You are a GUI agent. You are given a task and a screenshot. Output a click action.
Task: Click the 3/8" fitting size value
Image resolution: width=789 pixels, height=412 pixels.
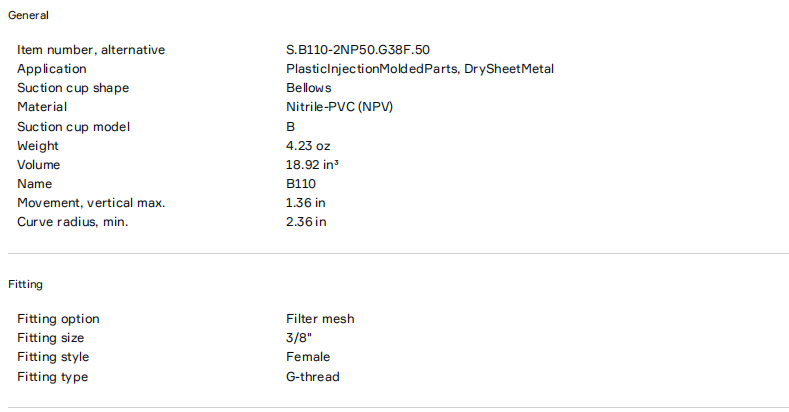pyautogui.click(x=297, y=338)
